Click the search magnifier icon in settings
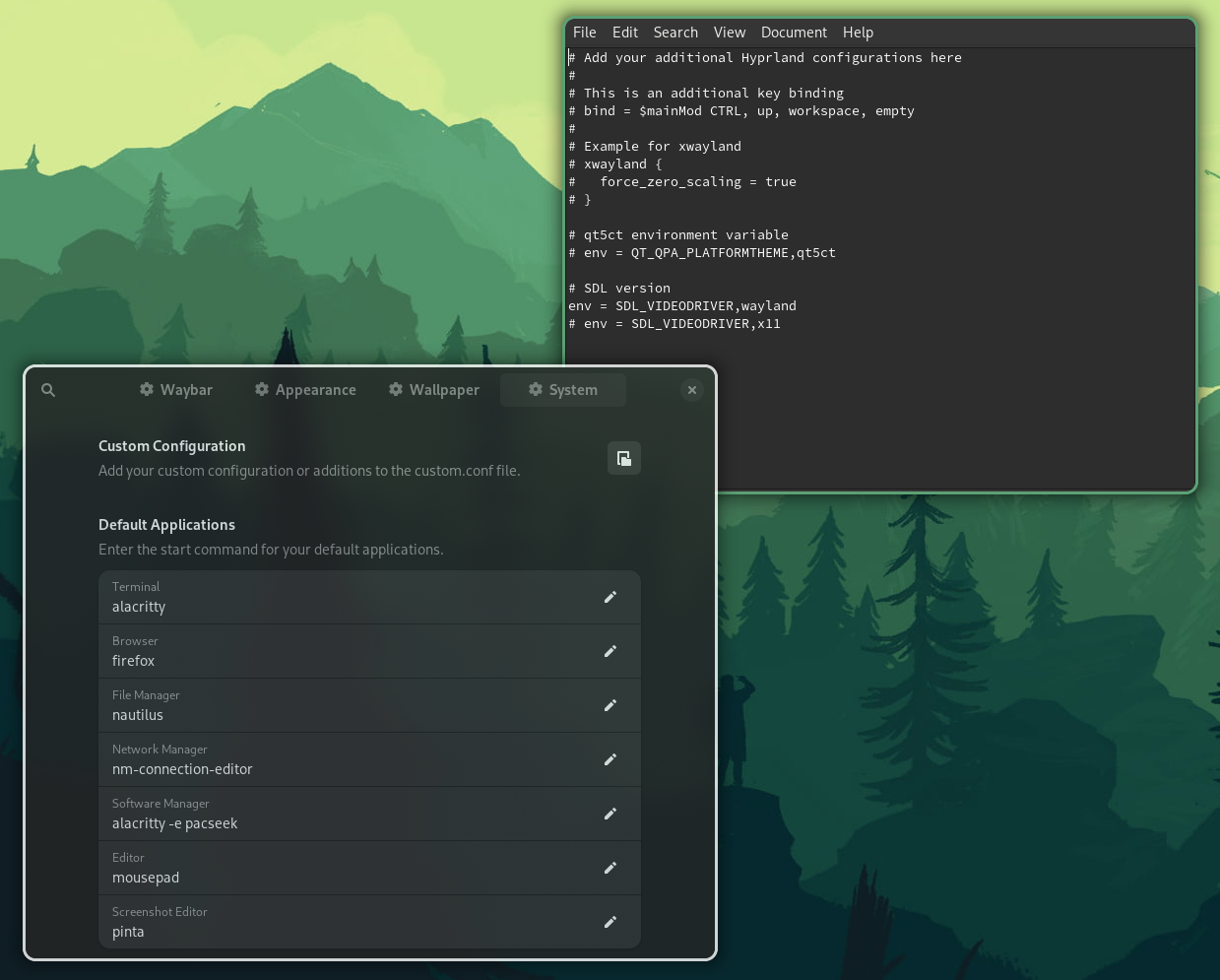The width and height of the screenshot is (1220, 980). click(48, 390)
